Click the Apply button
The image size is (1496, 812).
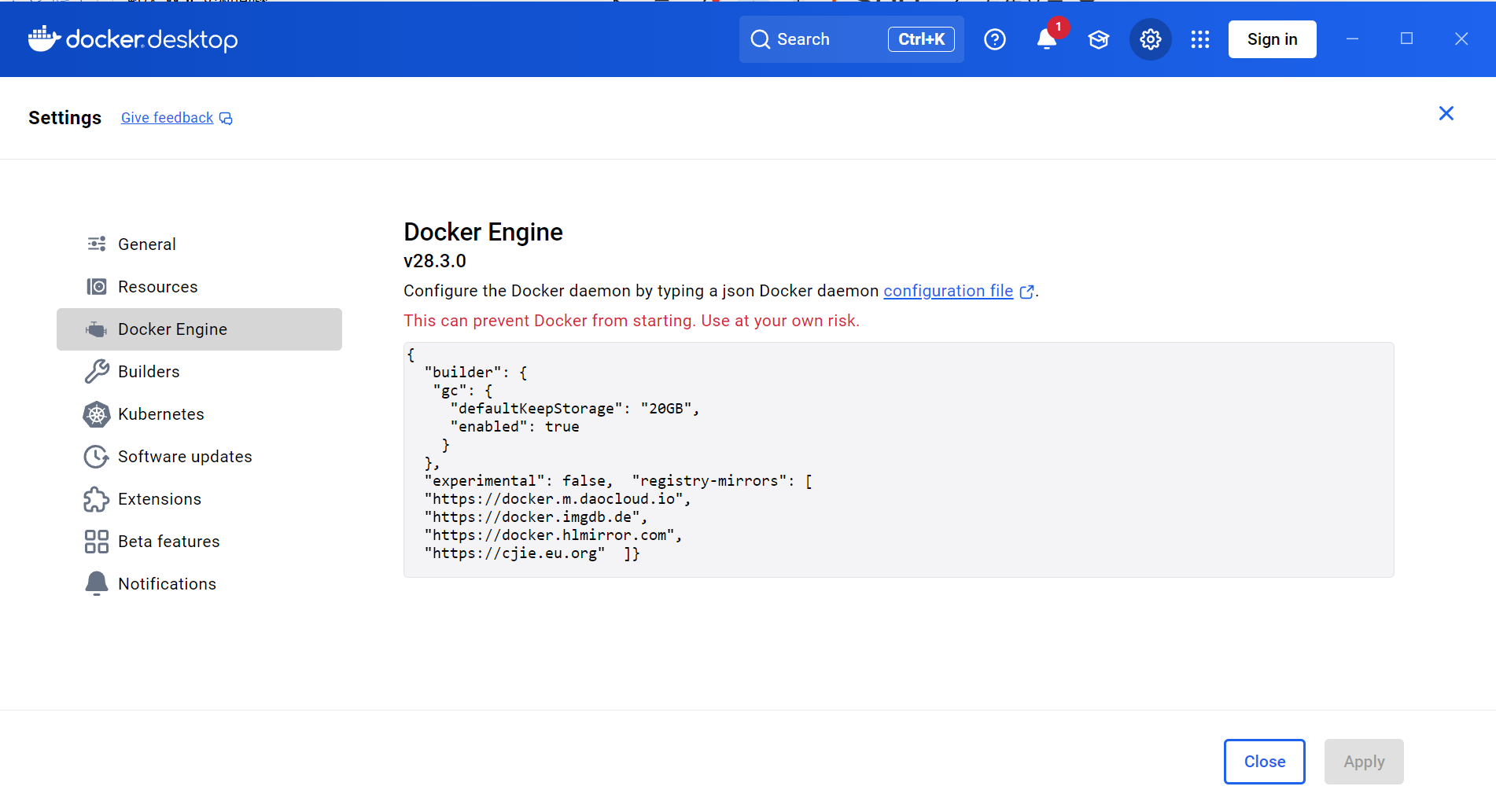click(1364, 762)
